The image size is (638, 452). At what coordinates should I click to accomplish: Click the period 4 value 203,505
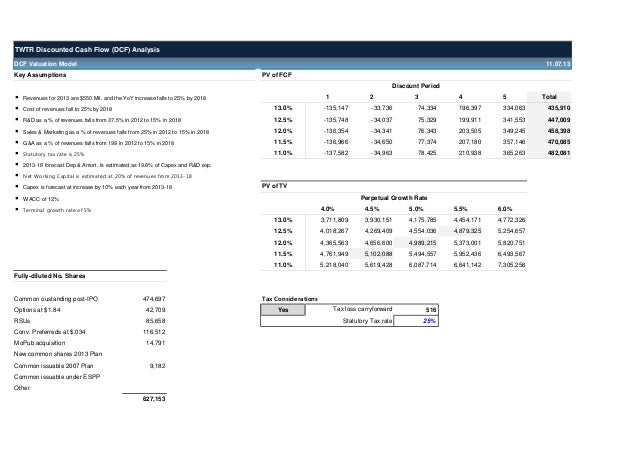(x=470, y=131)
